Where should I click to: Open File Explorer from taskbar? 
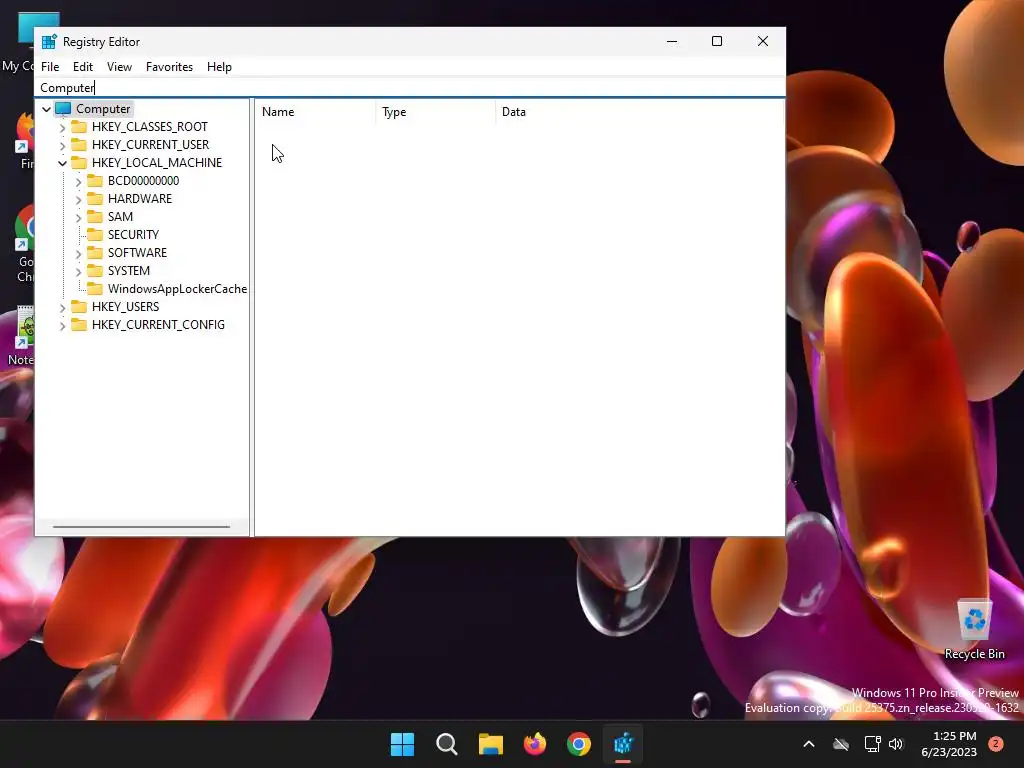coord(490,744)
